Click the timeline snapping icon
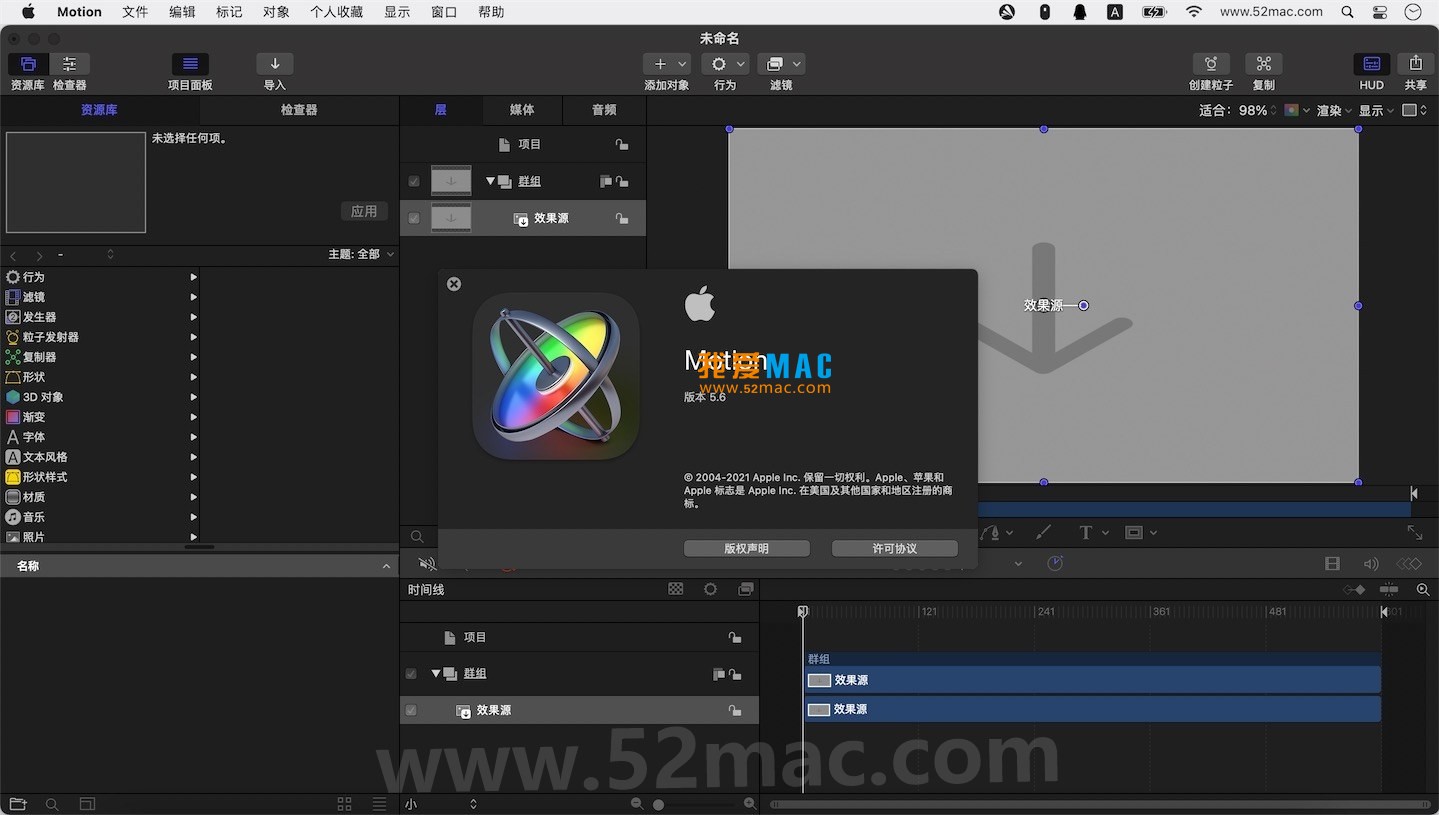1439x815 pixels. 1389,590
